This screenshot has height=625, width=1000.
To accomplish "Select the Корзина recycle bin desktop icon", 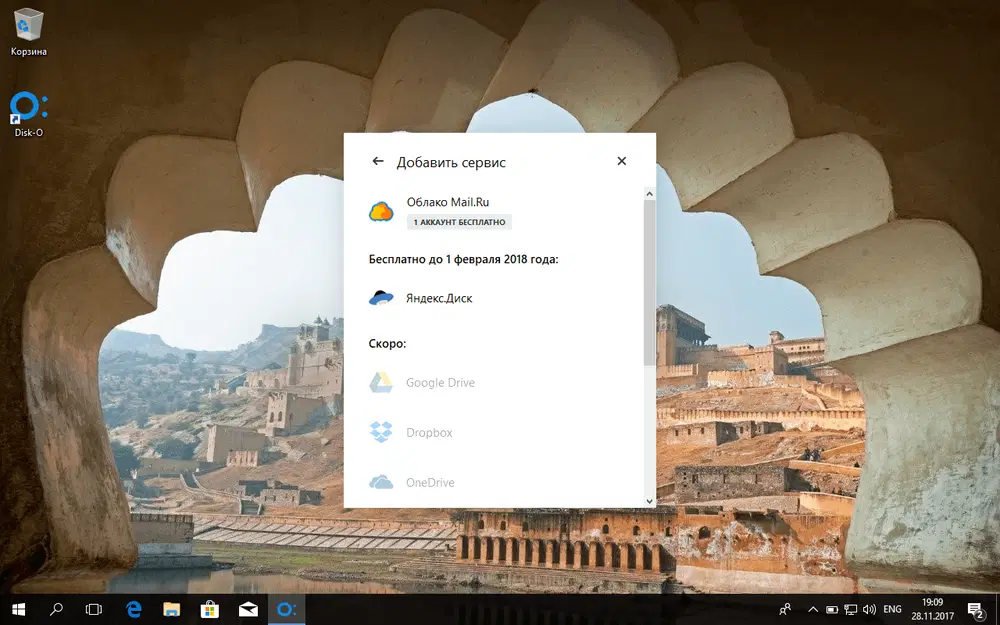I will click(29, 32).
